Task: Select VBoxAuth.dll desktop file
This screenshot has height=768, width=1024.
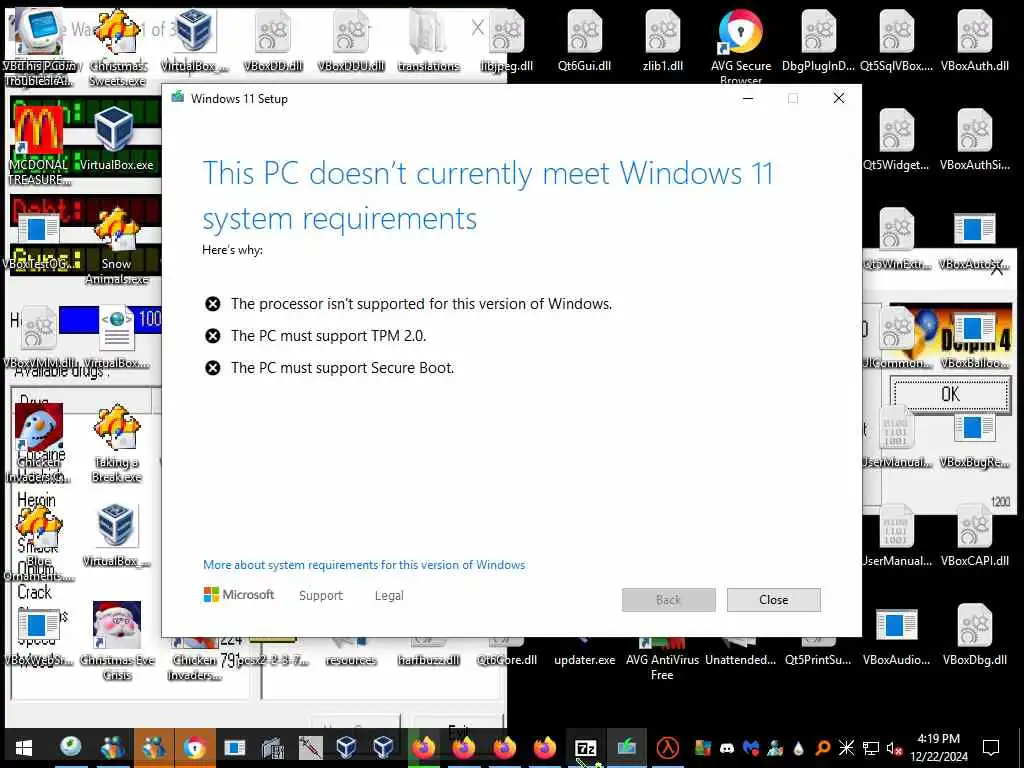Action: tap(974, 40)
